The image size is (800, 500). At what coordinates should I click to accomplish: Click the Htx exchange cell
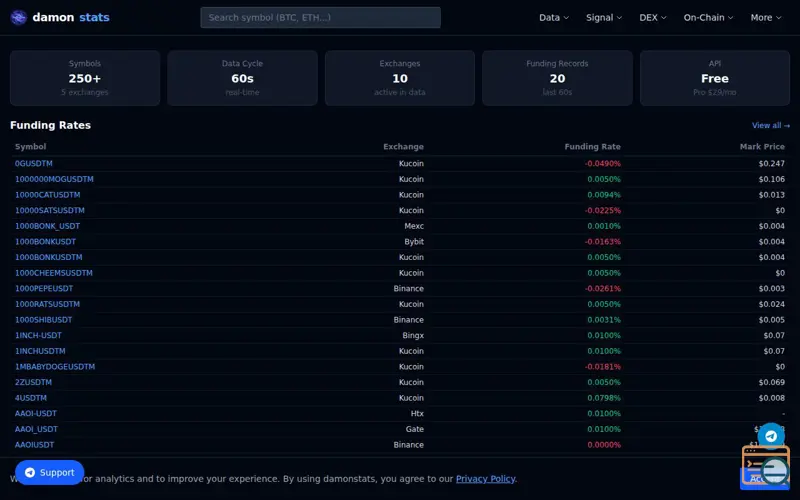417,413
